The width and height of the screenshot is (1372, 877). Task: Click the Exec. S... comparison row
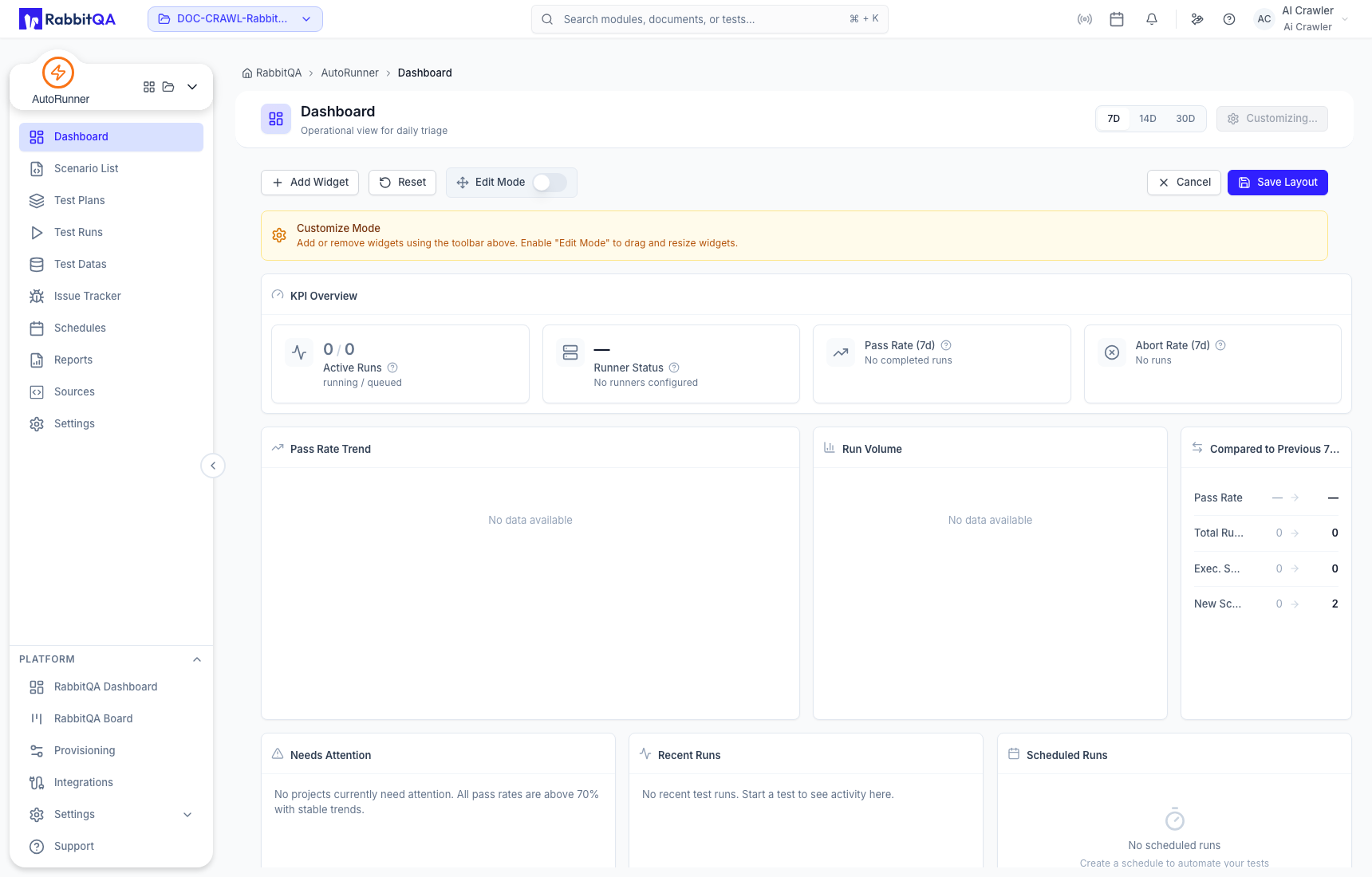[x=1266, y=569]
